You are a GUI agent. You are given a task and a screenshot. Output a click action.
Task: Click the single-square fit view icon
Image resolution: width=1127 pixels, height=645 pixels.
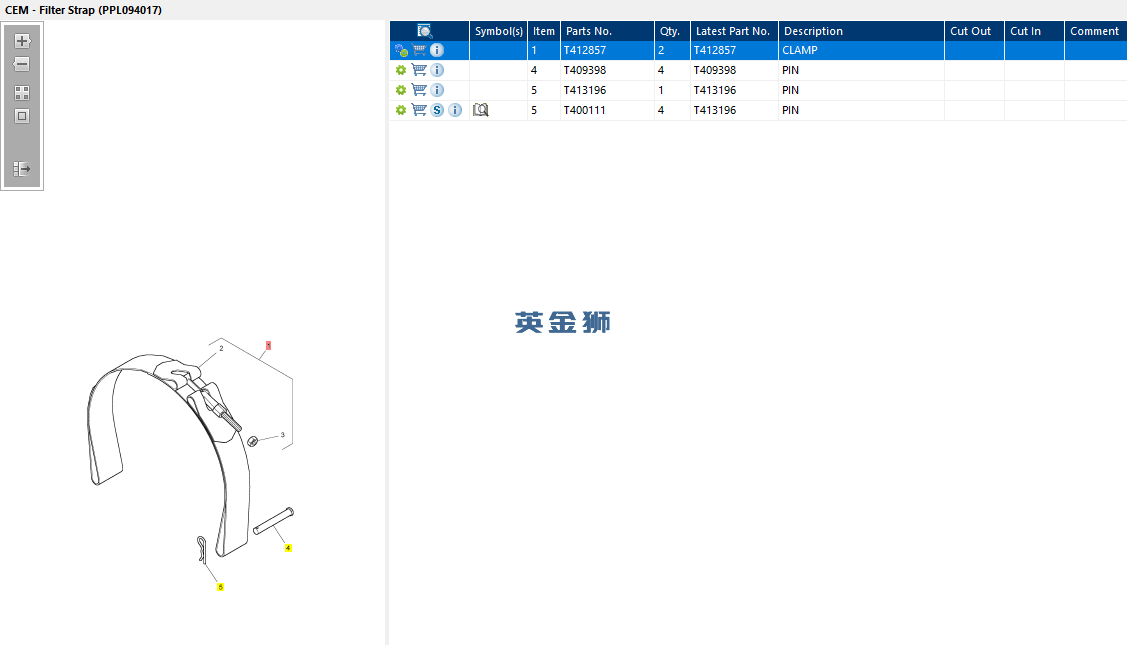tap(22, 116)
